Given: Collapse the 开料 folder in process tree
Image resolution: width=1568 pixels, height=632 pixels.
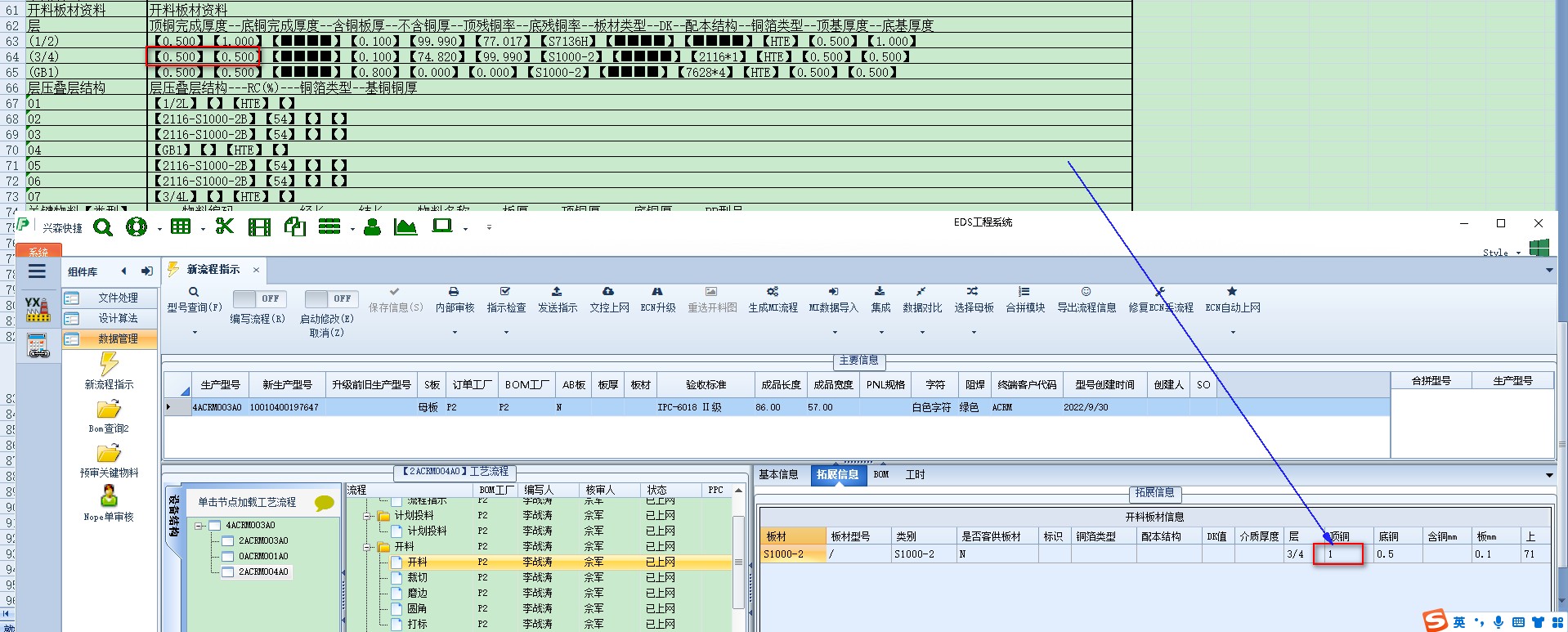Looking at the screenshot, I should pos(369,547).
